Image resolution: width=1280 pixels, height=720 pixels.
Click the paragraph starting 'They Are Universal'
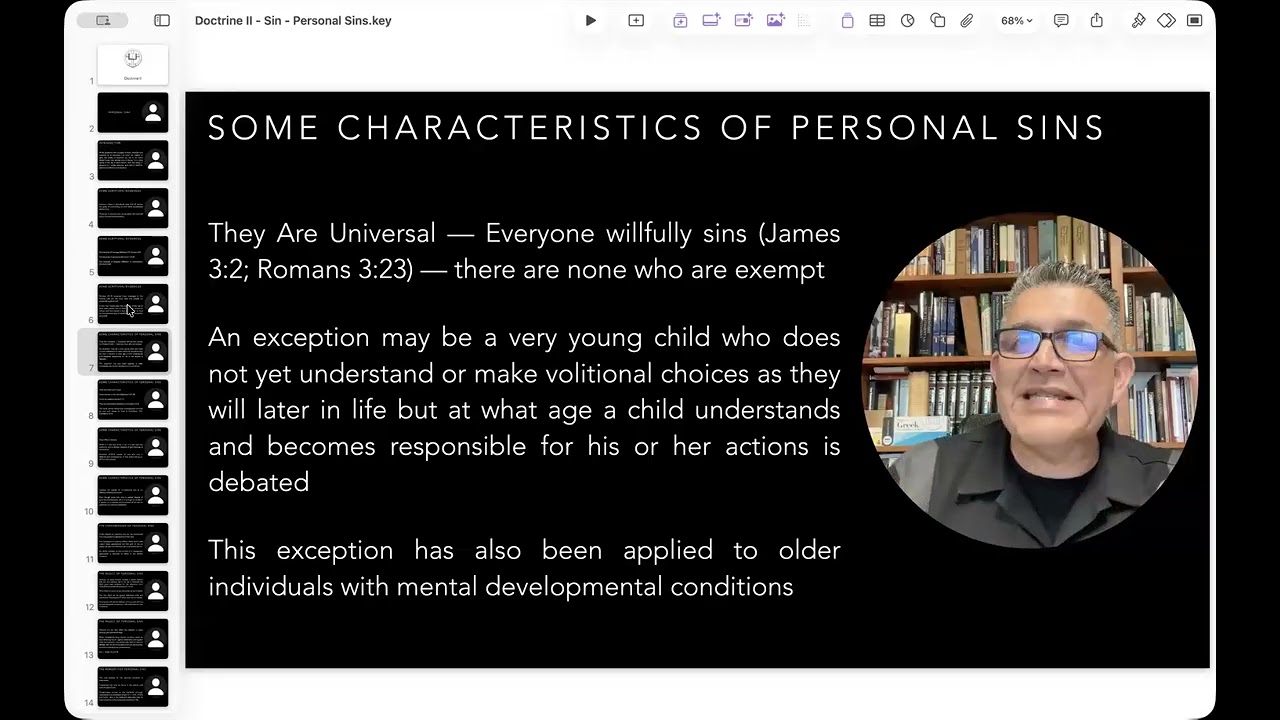pos(524,251)
